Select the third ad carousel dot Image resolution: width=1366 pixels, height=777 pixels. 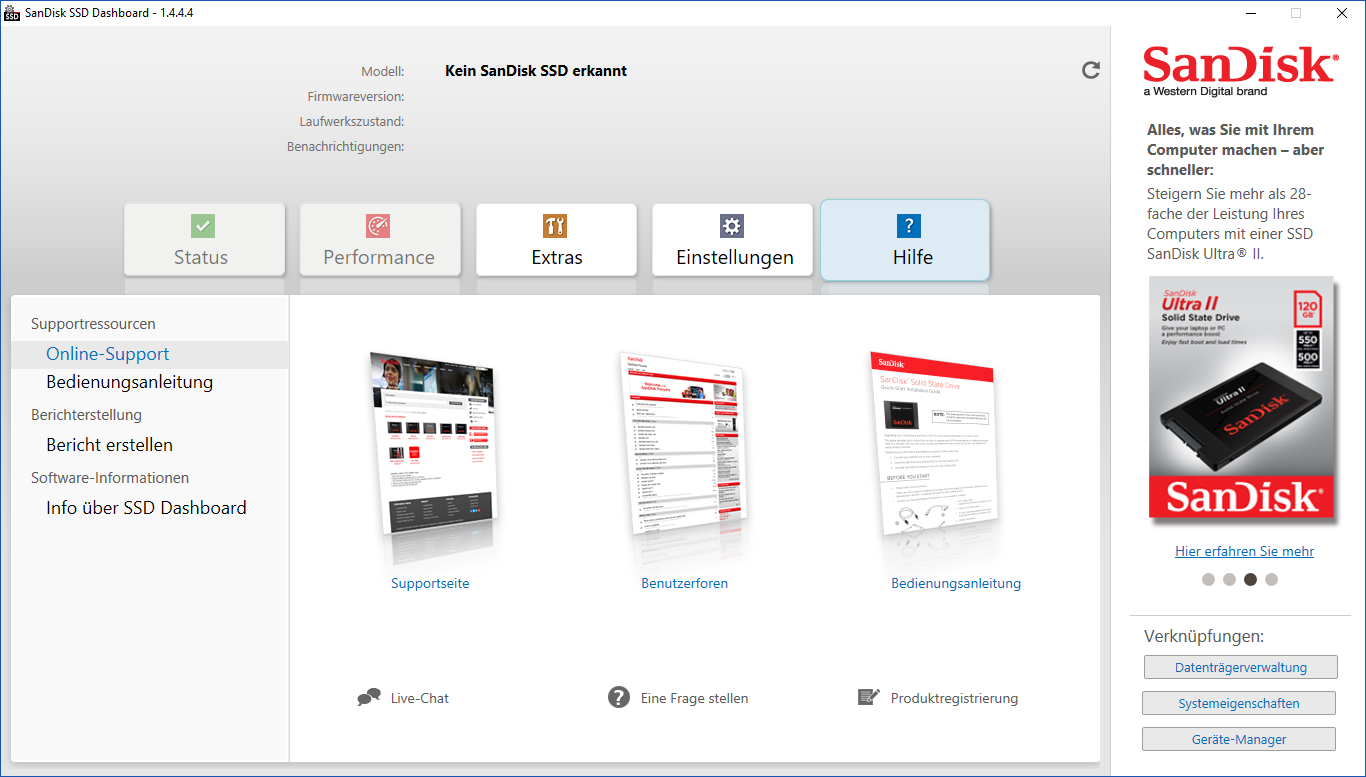point(1250,579)
